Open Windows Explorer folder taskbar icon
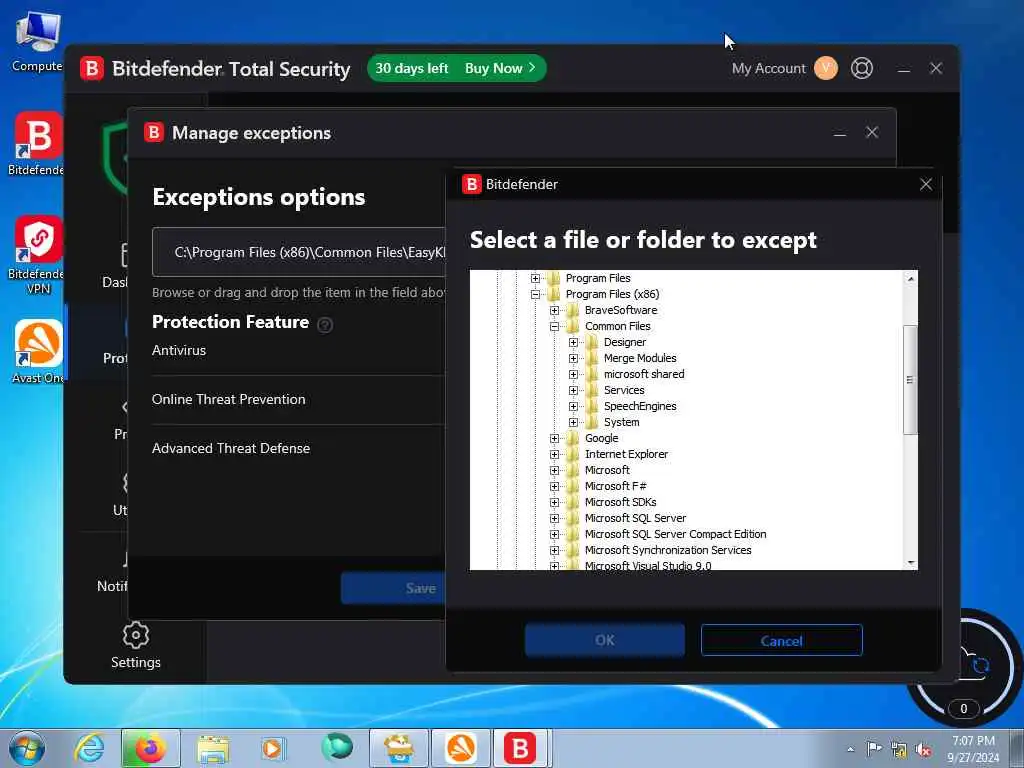Screen dimensions: 1024x768 point(213,748)
